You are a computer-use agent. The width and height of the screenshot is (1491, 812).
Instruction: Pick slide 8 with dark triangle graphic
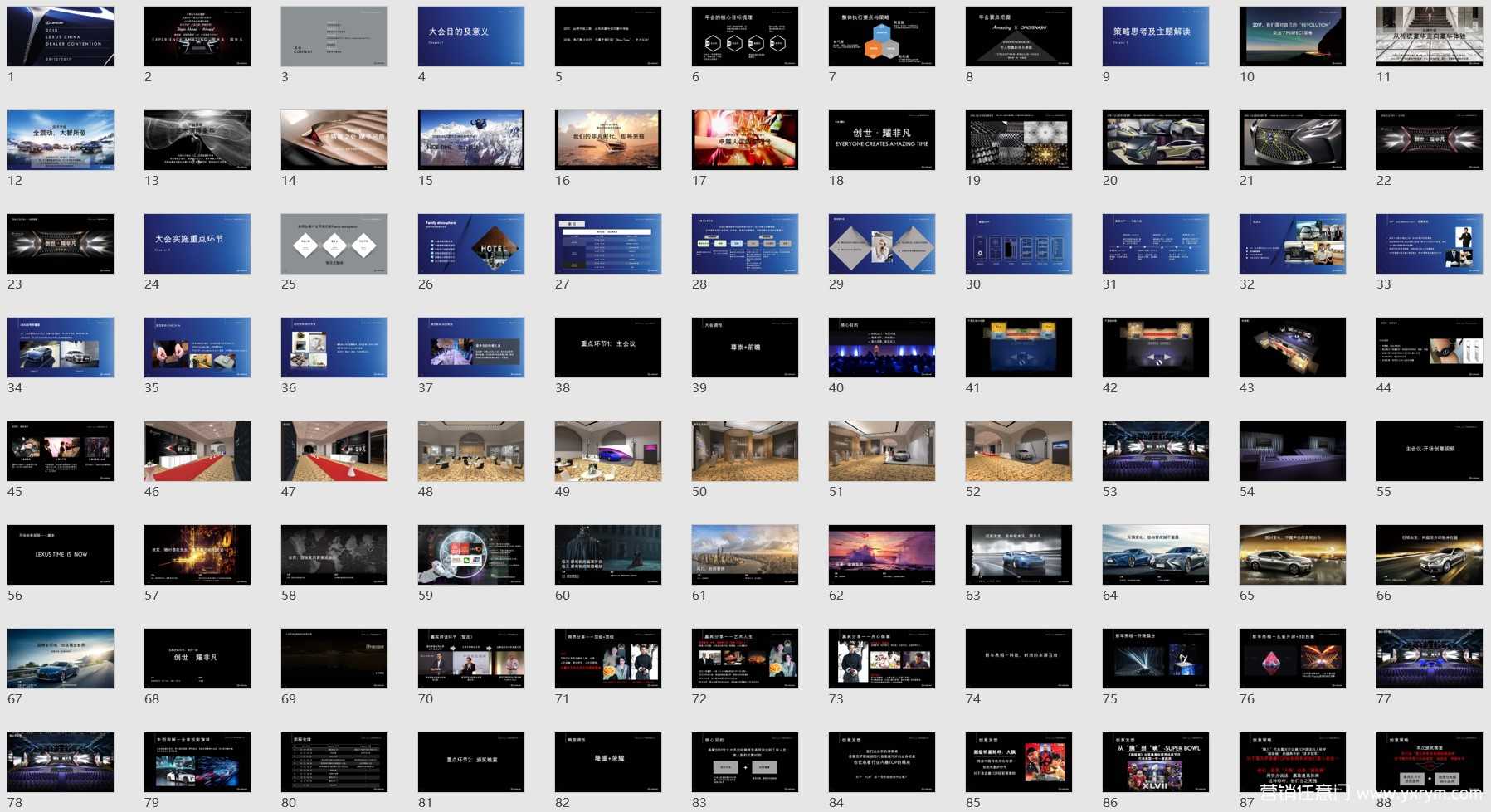click(1019, 36)
